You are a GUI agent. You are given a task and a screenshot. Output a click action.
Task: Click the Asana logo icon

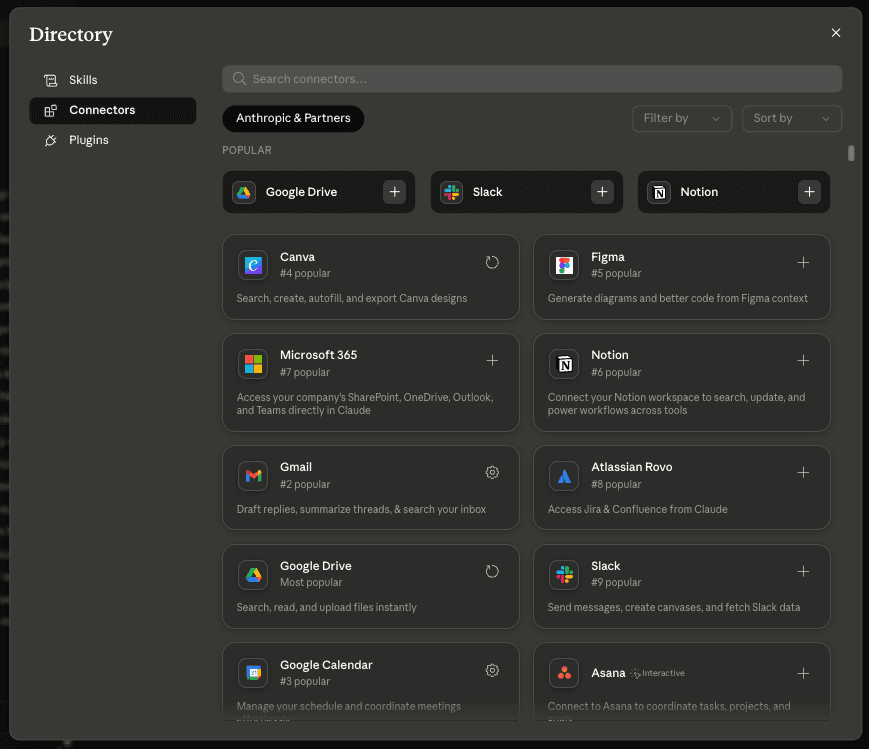[x=564, y=673]
